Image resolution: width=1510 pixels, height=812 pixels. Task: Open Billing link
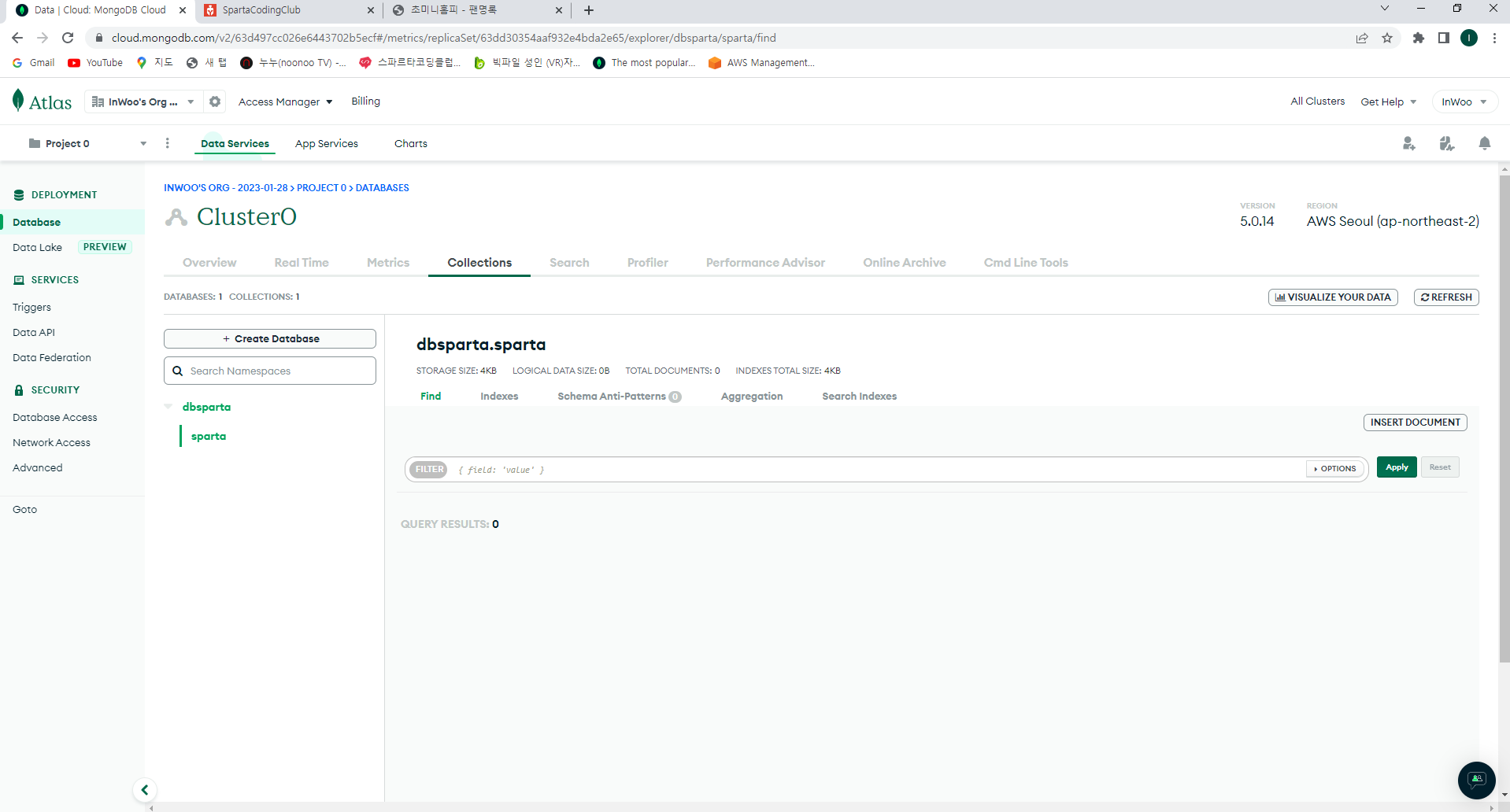[x=365, y=101]
